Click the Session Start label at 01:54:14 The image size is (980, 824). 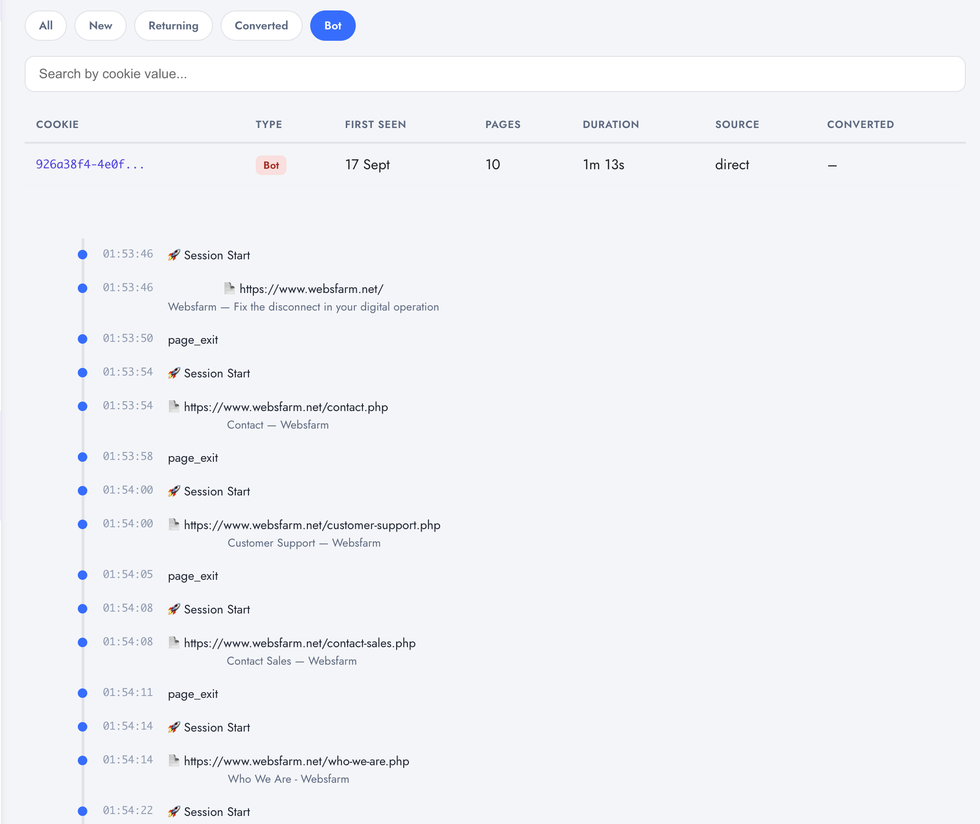(217, 728)
